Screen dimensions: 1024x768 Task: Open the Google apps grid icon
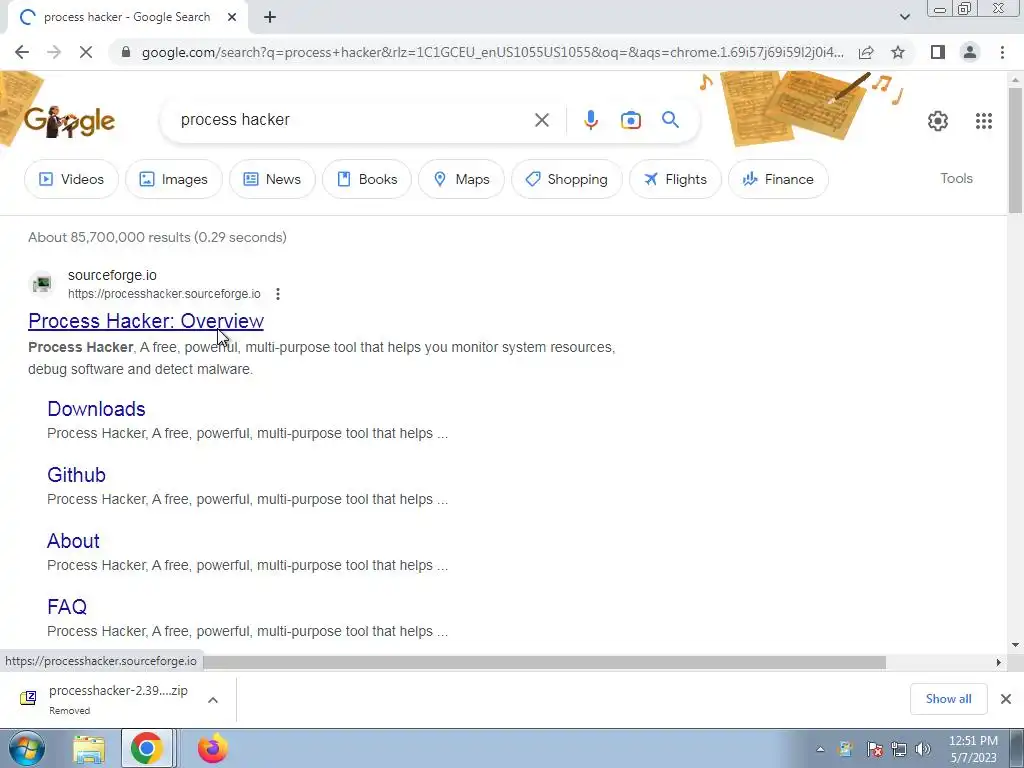[984, 121]
